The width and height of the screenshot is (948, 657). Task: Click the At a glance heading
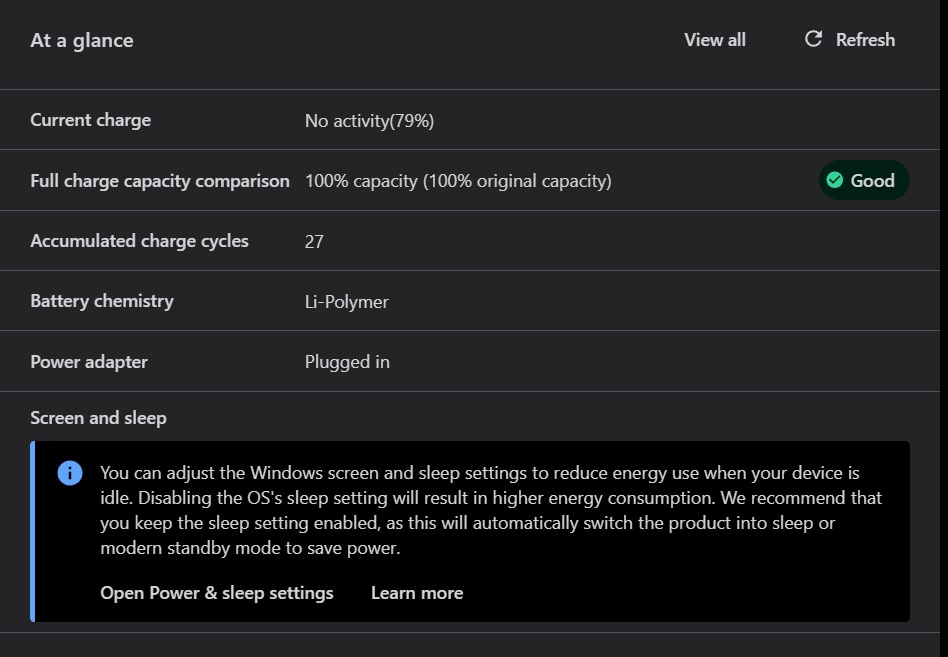pyautogui.click(x=82, y=41)
